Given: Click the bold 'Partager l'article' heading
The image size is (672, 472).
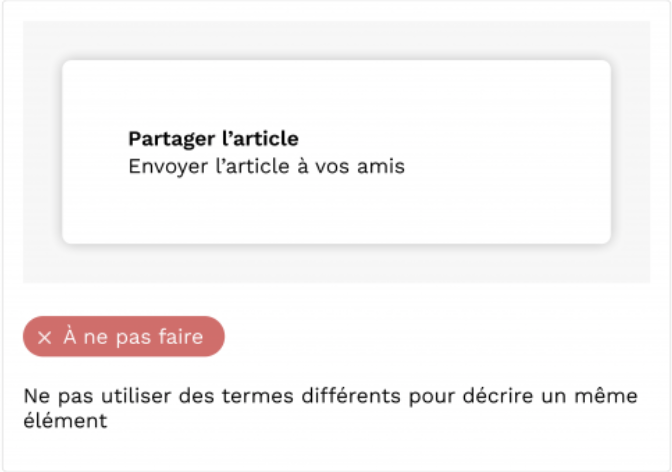Looking at the screenshot, I should [213, 139].
